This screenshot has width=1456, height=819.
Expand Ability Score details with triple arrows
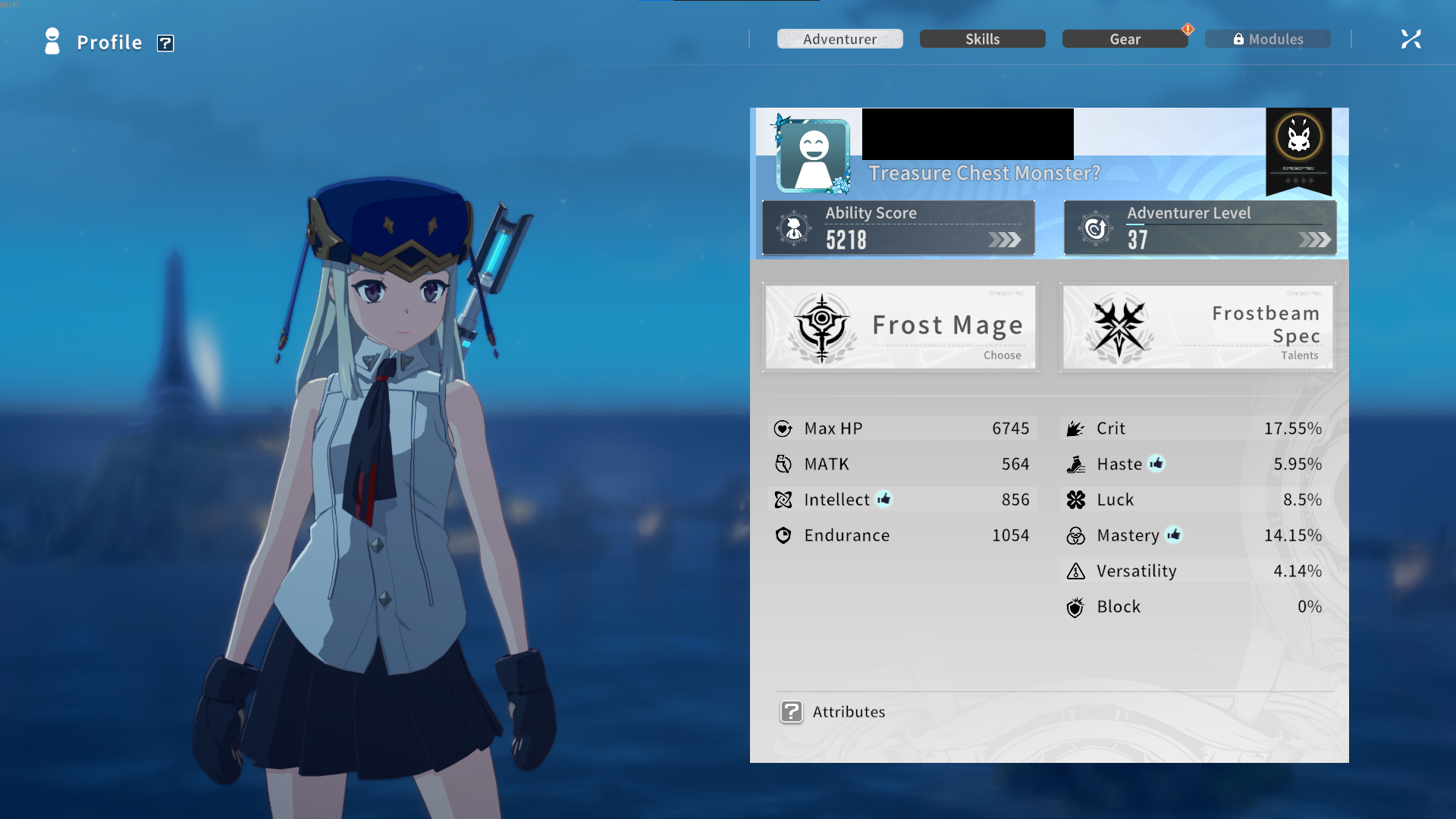tap(1005, 240)
